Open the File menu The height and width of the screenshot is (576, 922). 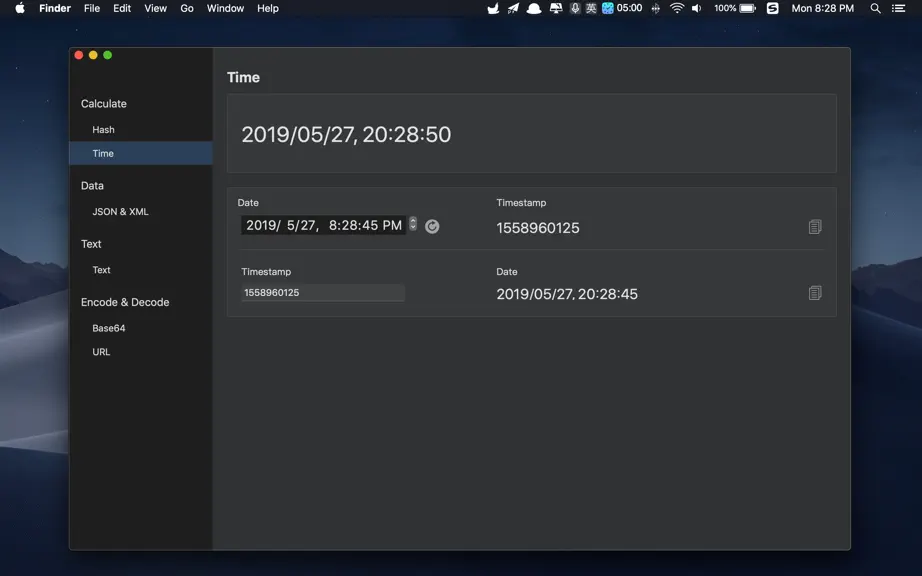[x=92, y=8]
